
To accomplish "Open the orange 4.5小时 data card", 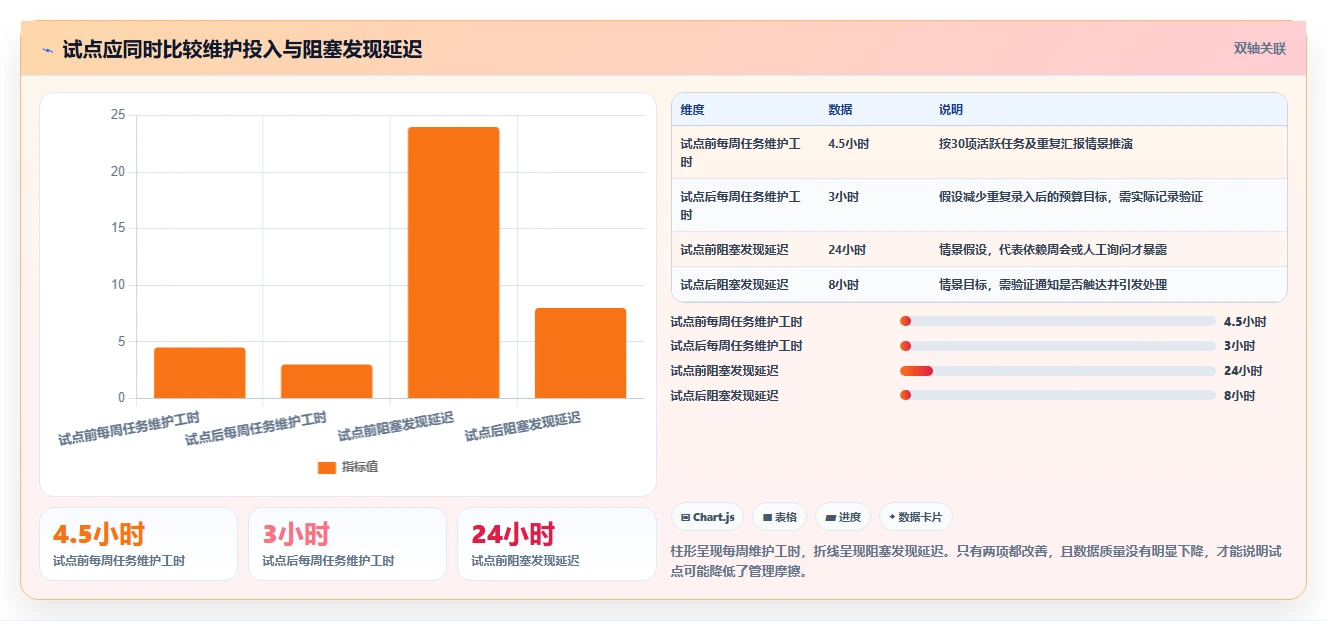I will pos(139,544).
